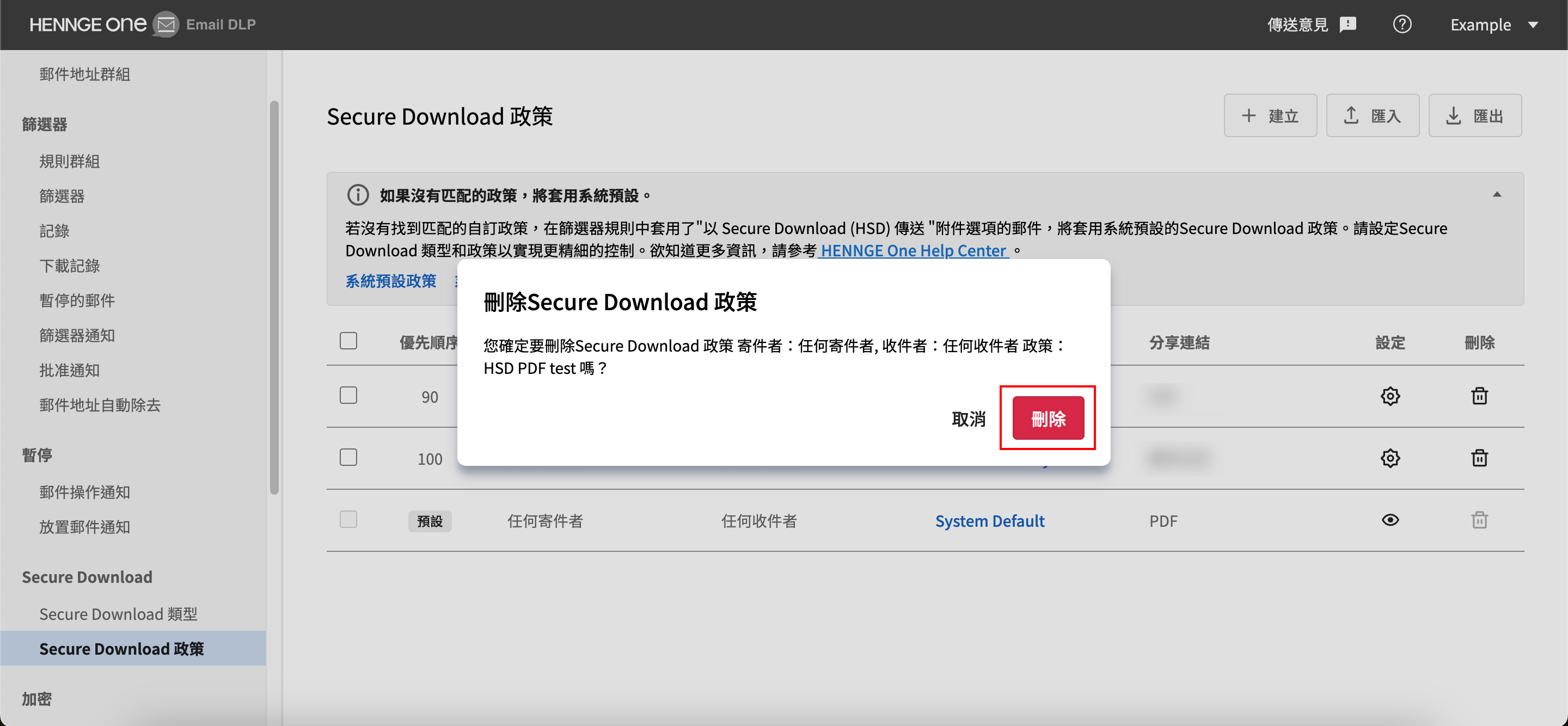Screen dimensions: 1568x726
Task: Open 記錄 in sidebar
Action: click(54, 230)
